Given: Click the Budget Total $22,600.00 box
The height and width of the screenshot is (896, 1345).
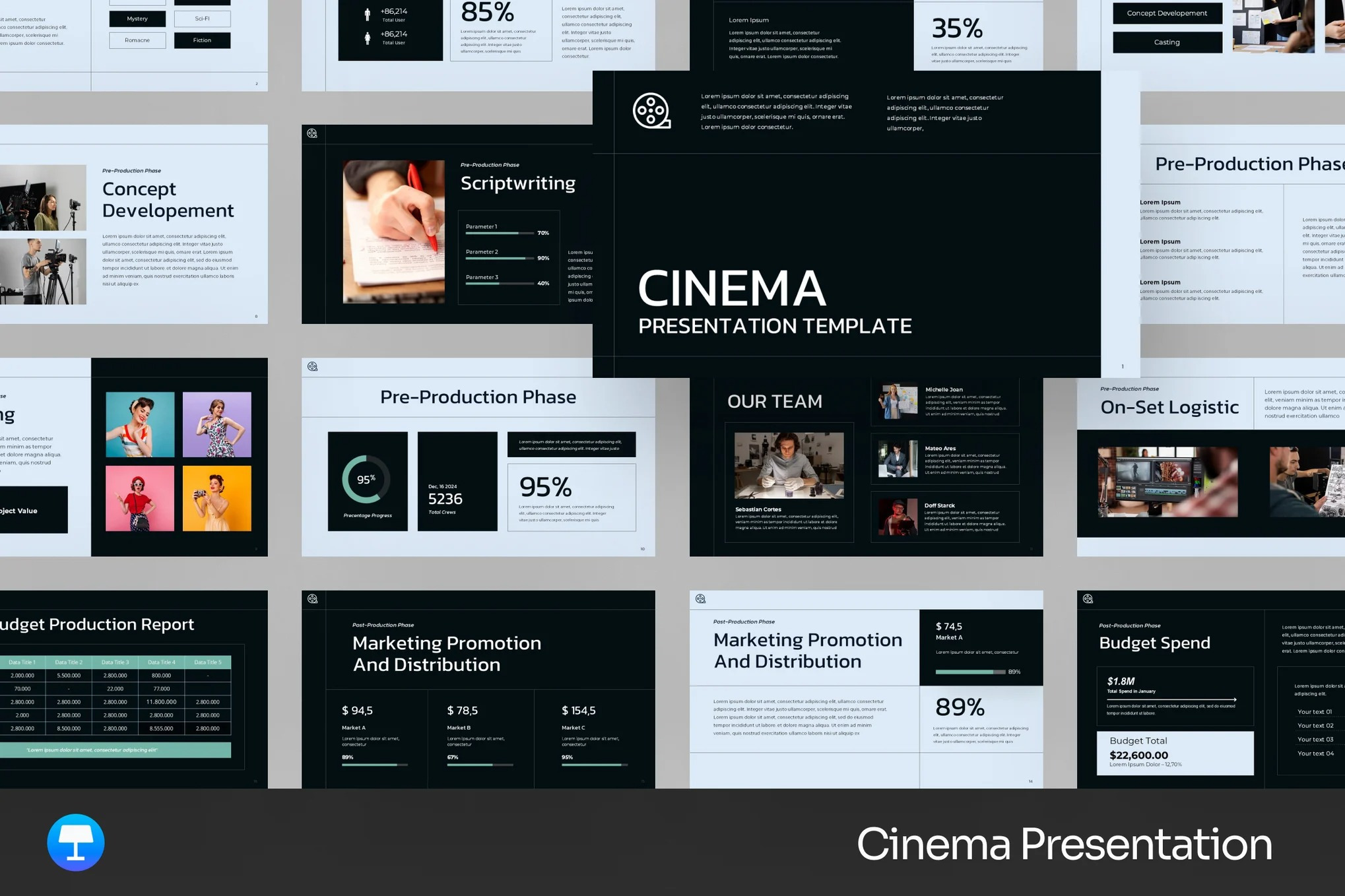Looking at the screenshot, I should (1175, 753).
